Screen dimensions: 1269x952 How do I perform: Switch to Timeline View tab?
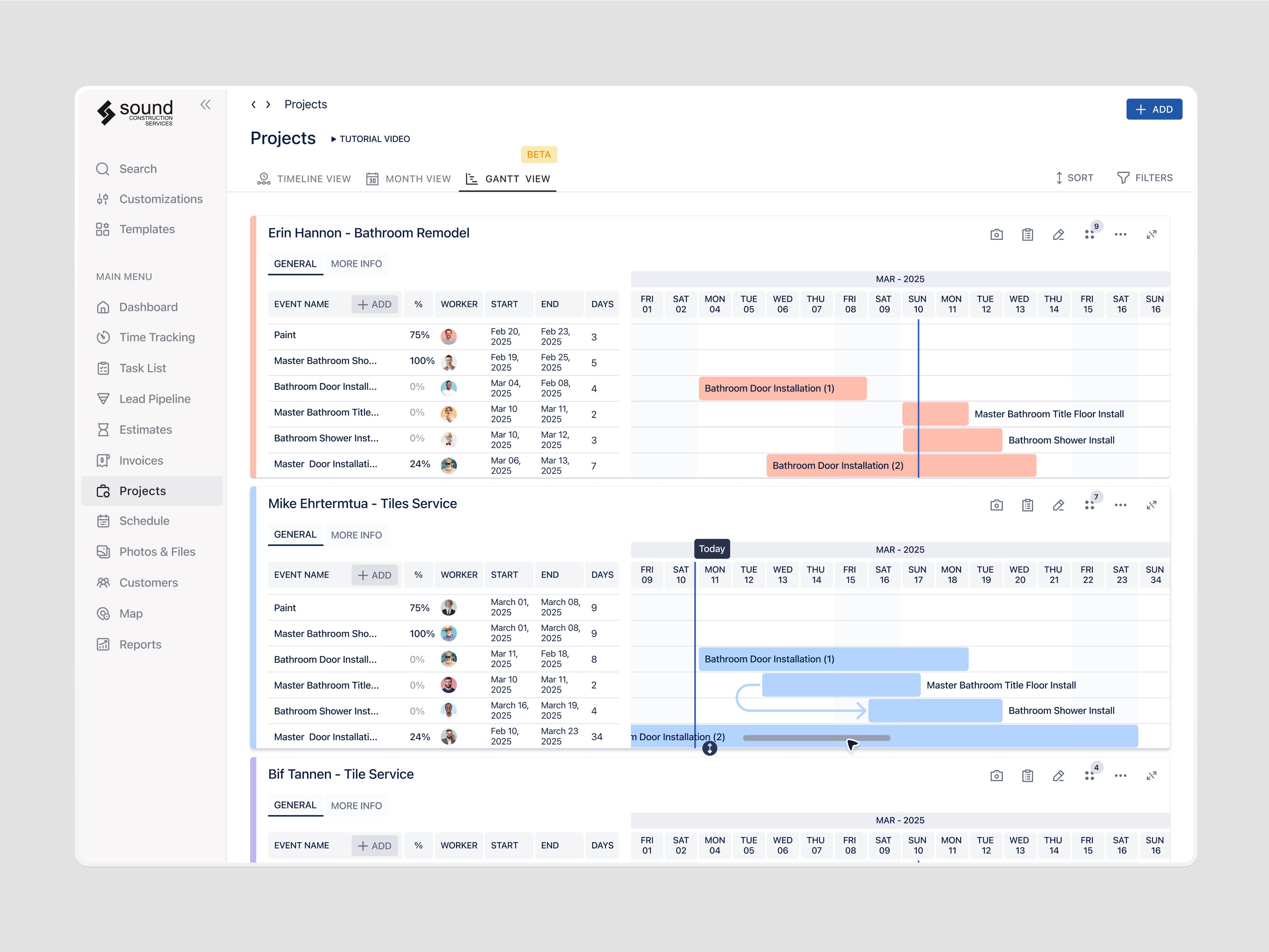[303, 179]
